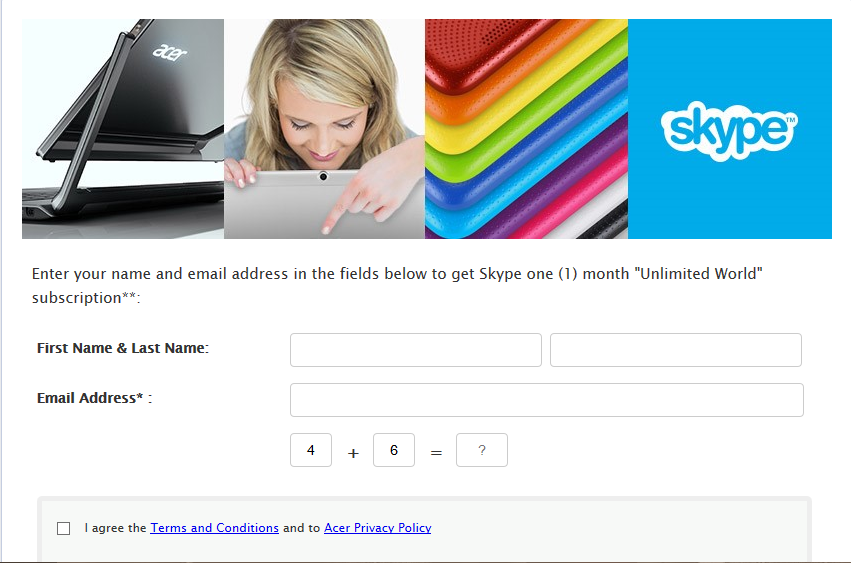Click the acer logo on laptop lid
Viewport: 851px width, 563px height.
pyautogui.click(x=169, y=52)
